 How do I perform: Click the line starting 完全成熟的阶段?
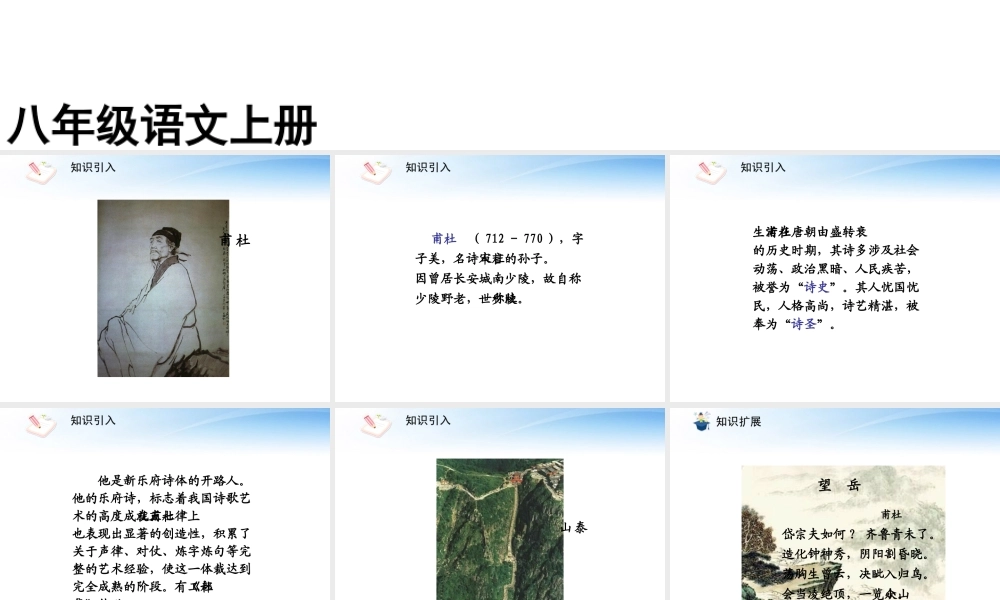[x=142, y=586]
